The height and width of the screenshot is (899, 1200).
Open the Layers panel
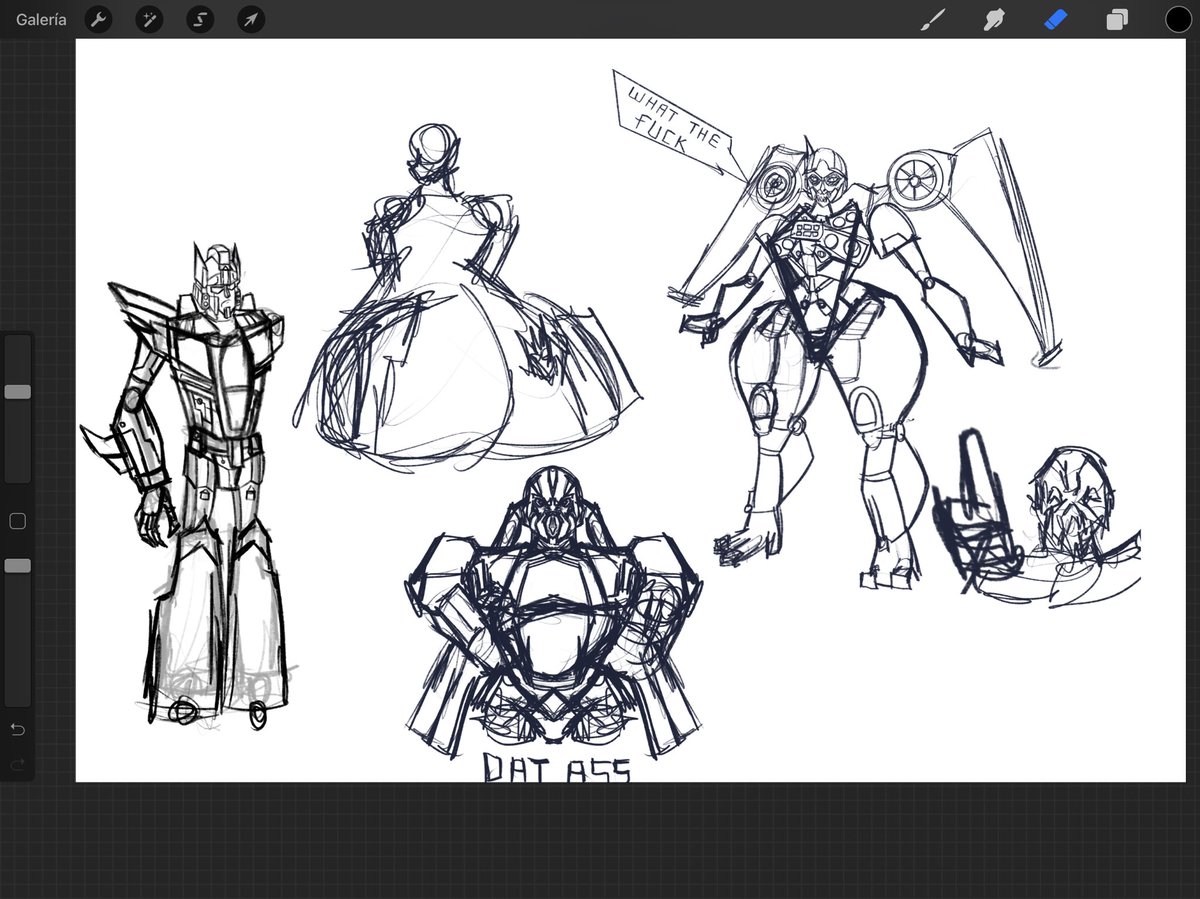1117,19
